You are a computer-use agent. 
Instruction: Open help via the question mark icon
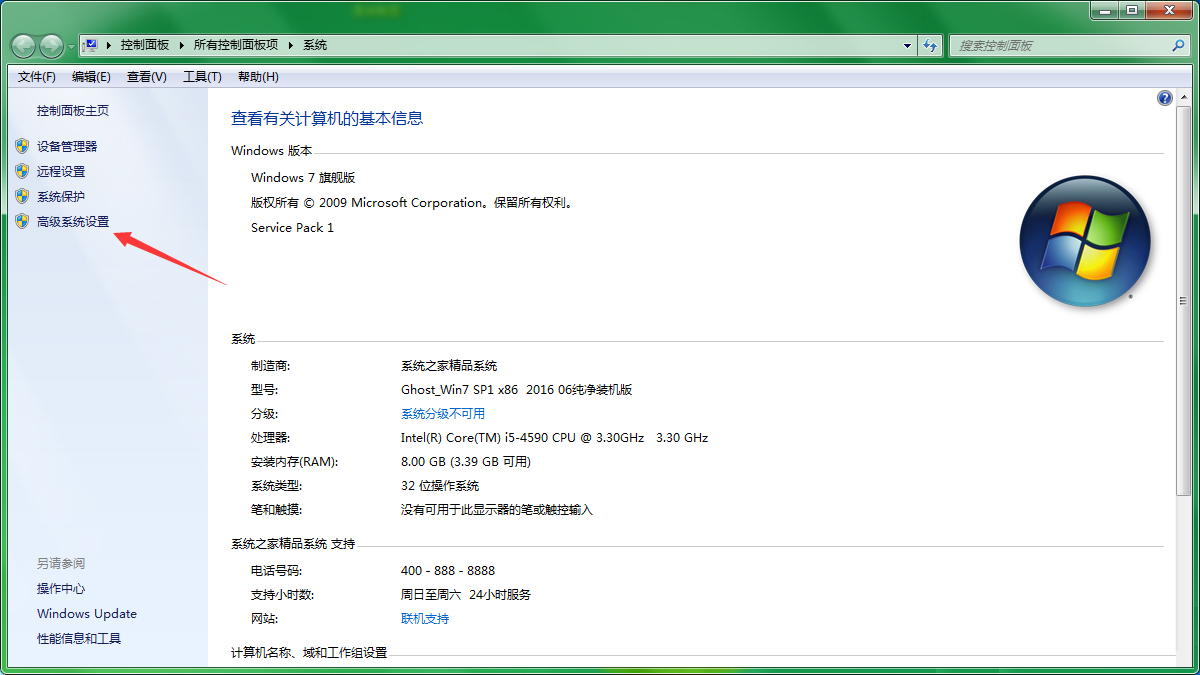point(1164,97)
